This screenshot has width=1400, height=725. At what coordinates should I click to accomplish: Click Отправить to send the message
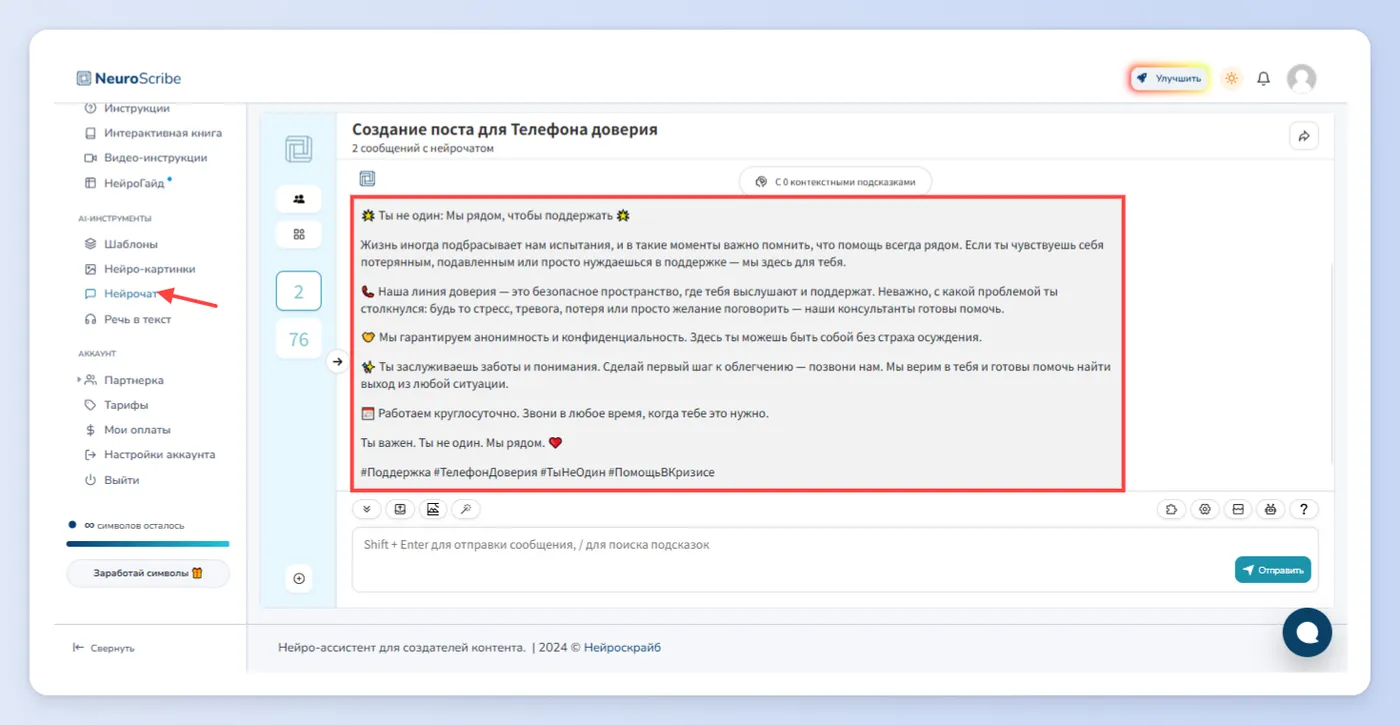[1273, 570]
